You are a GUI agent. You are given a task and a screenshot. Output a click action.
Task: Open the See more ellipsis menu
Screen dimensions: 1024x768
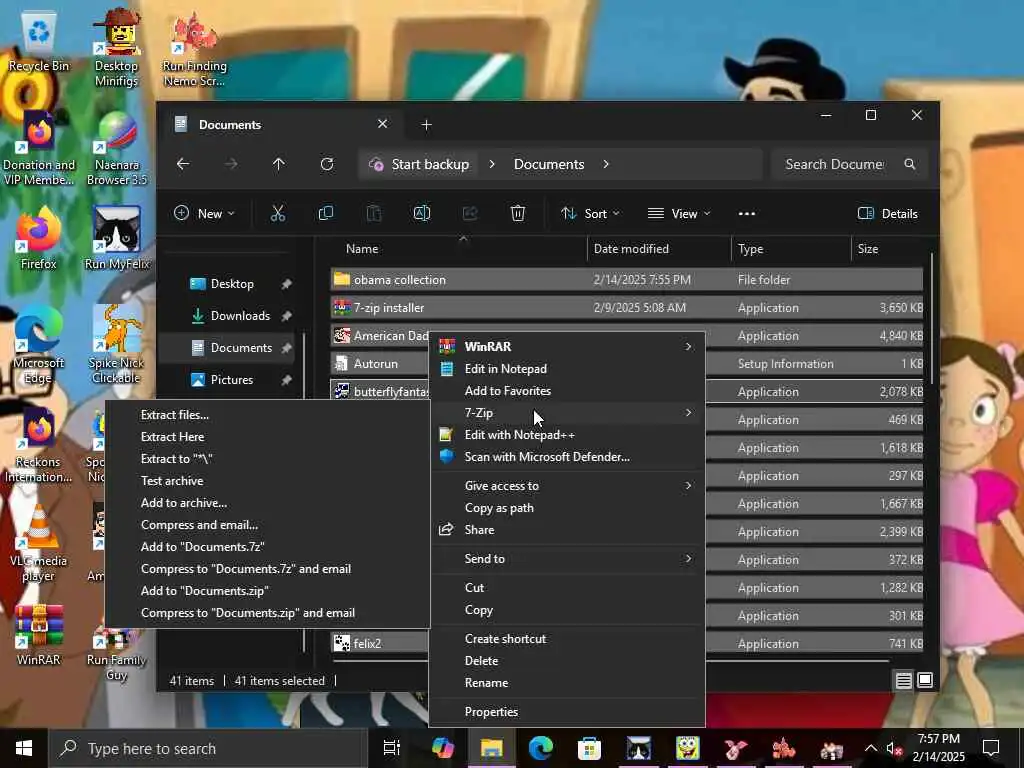(746, 214)
